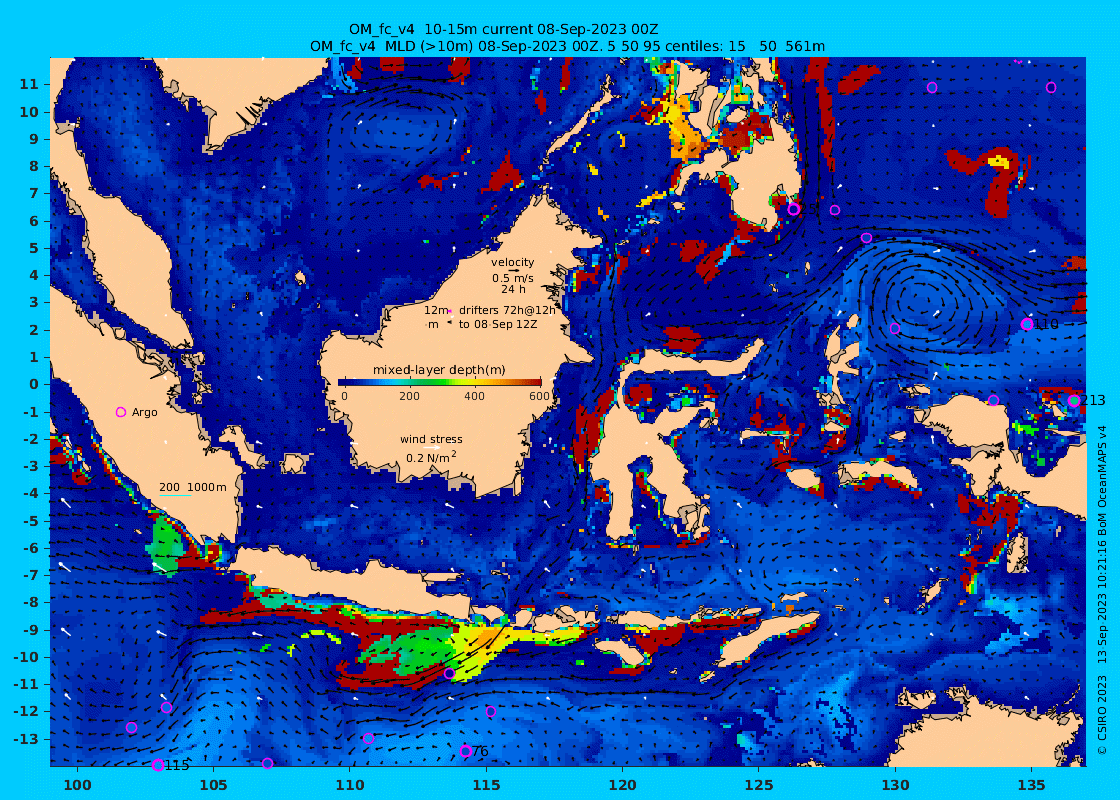The height and width of the screenshot is (800, 1120).
Task: Click the mixed-layer depth color bar
Action: [439, 382]
